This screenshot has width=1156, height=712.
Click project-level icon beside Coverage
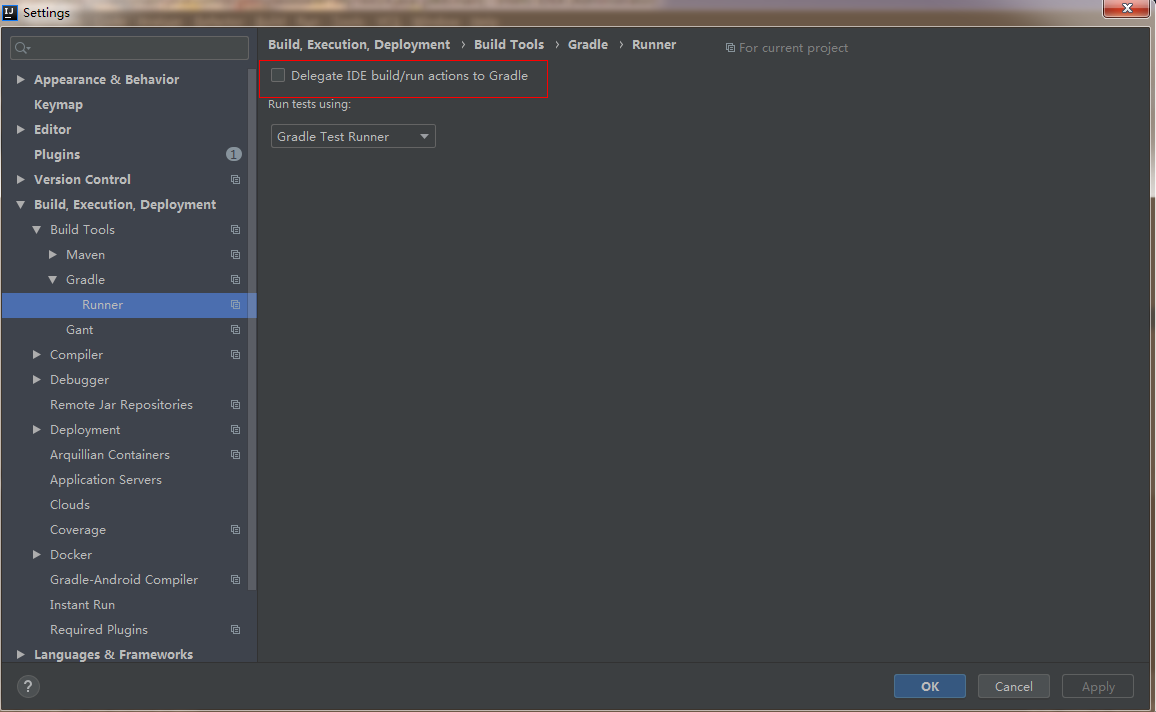(x=235, y=531)
